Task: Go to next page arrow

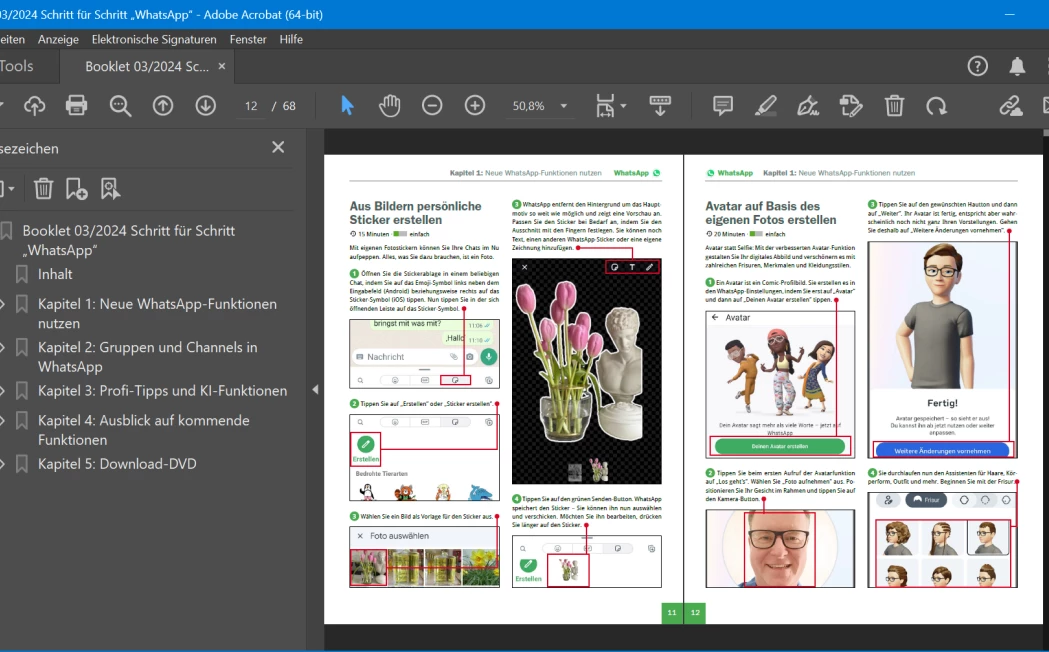Action: [206, 105]
